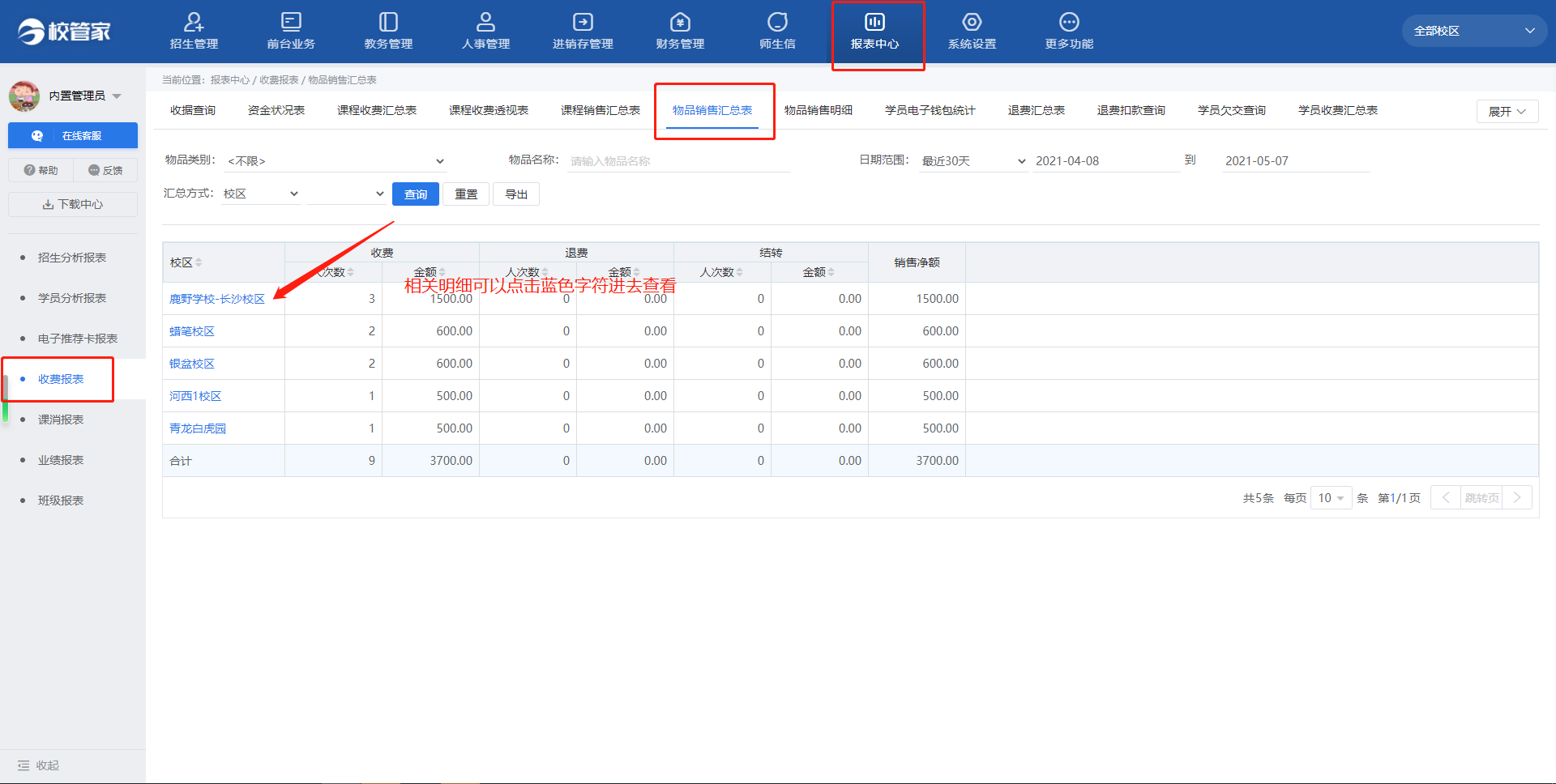1556x784 pixels.
Task: Switch to 物品销售明细 tab
Action: (819, 110)
